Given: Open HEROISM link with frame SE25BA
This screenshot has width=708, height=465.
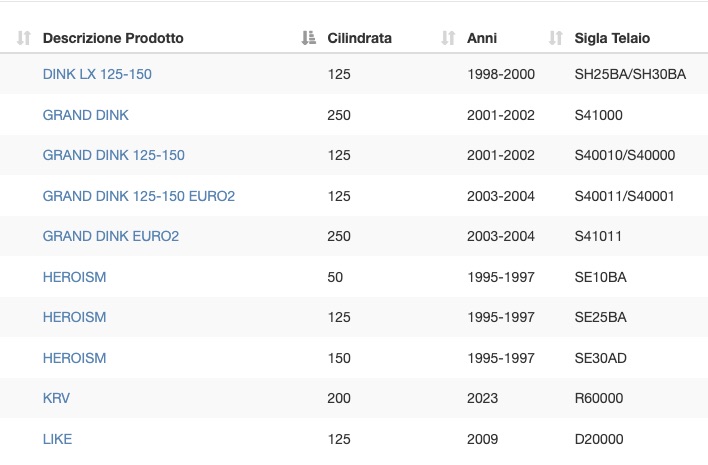Looking at the screenshot, I should tap(75, 317).
